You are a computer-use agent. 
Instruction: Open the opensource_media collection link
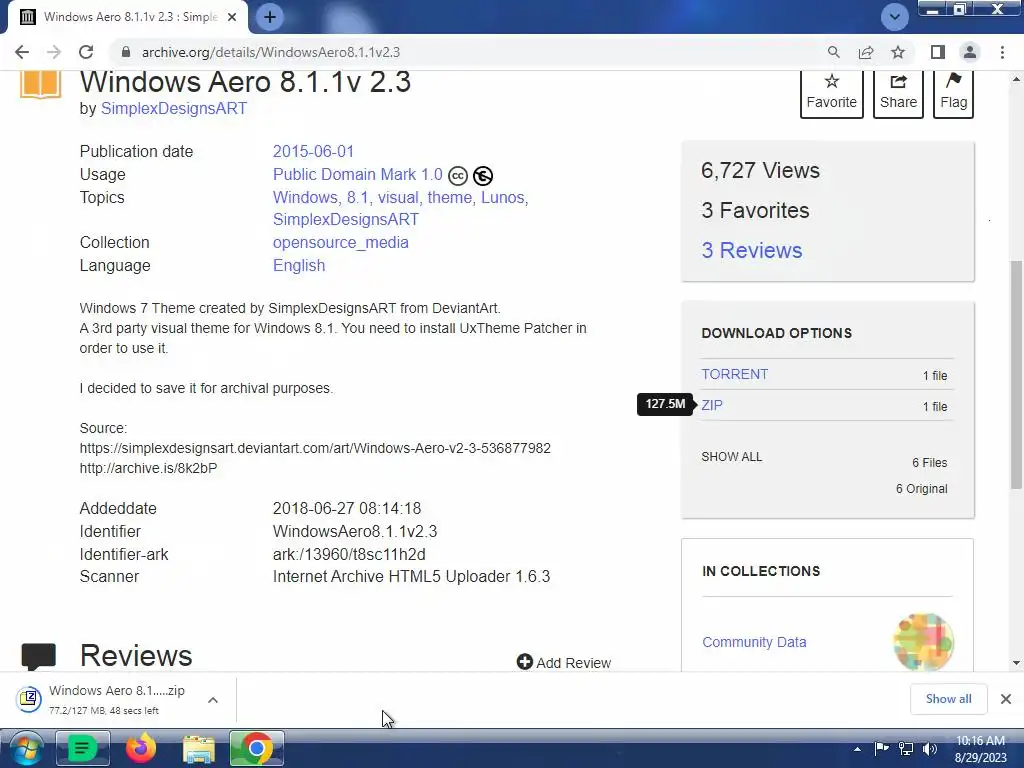click(x=340, y=242)
